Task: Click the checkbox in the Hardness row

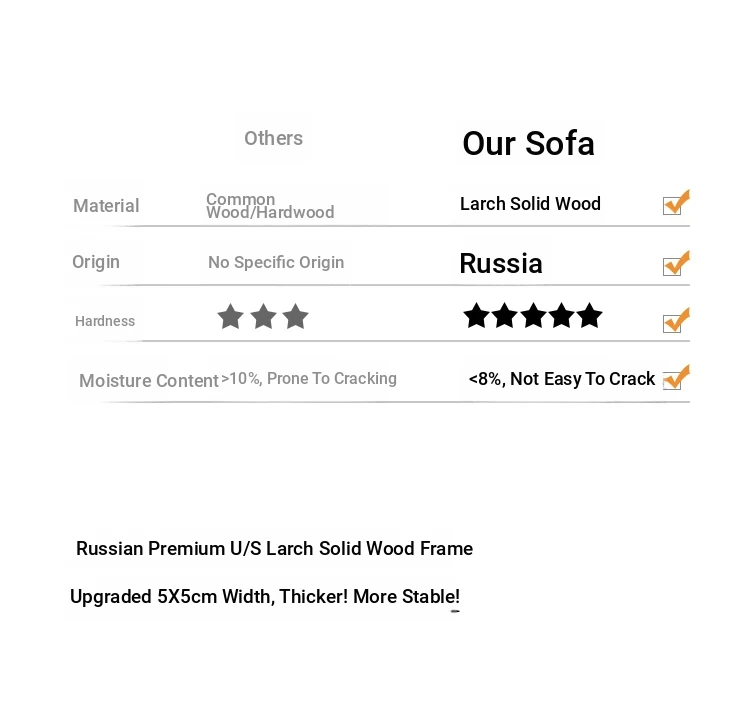Action: coord(672,323)
